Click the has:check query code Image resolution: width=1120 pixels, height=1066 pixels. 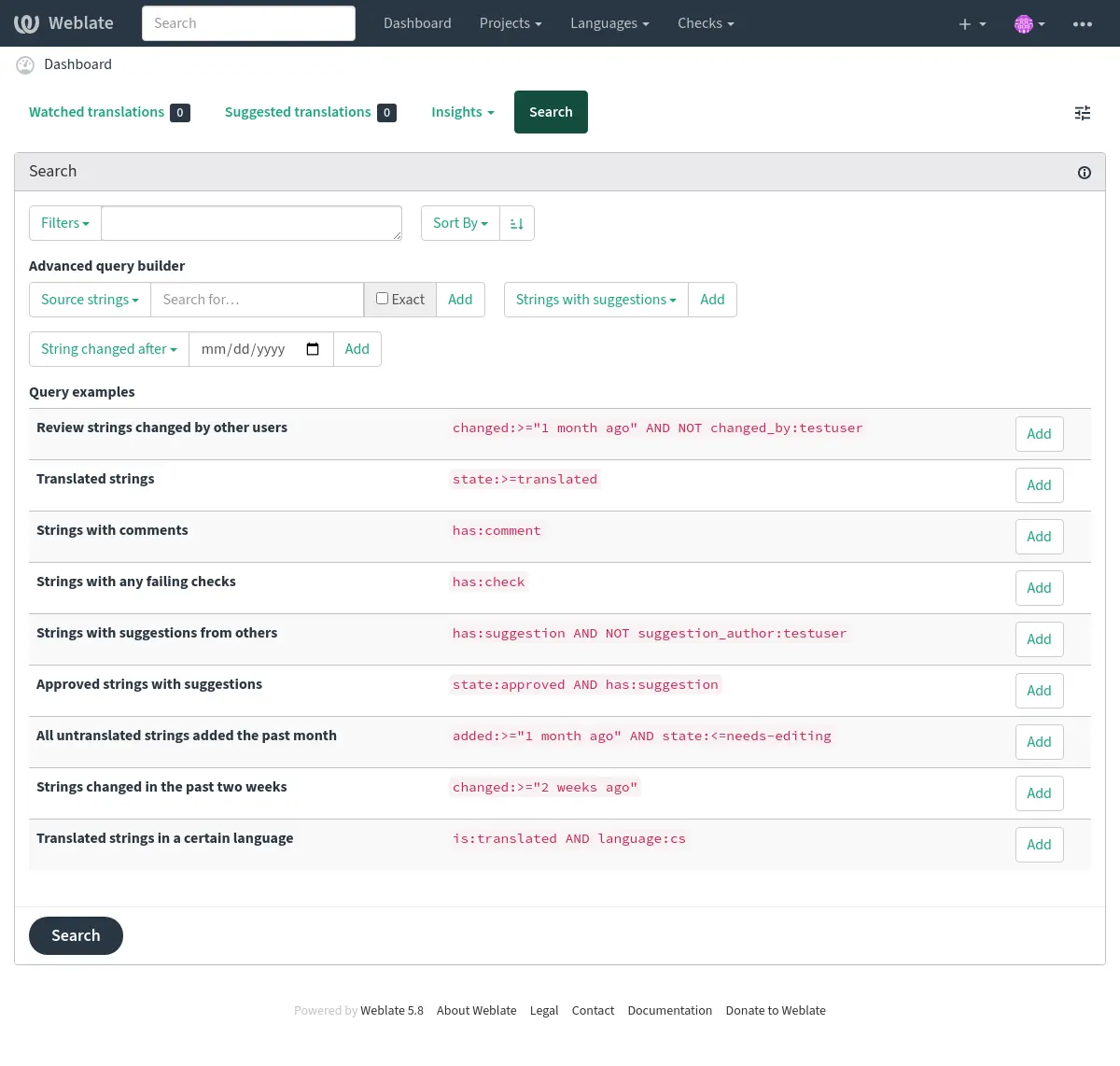pos(489,582)
